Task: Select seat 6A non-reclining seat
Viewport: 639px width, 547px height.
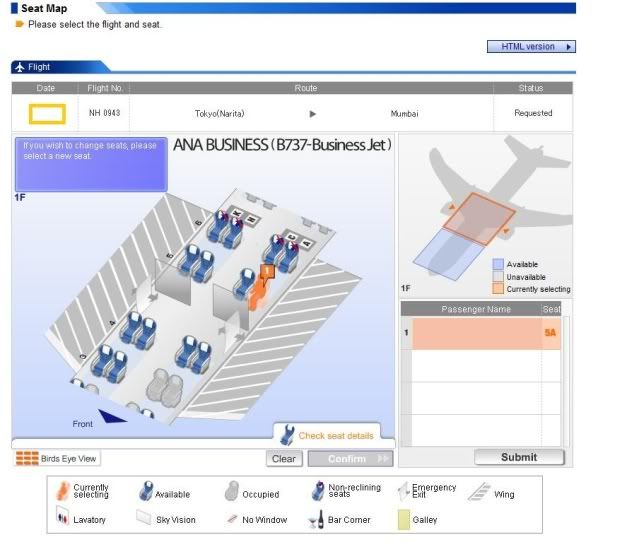Action: click(290, 257)
